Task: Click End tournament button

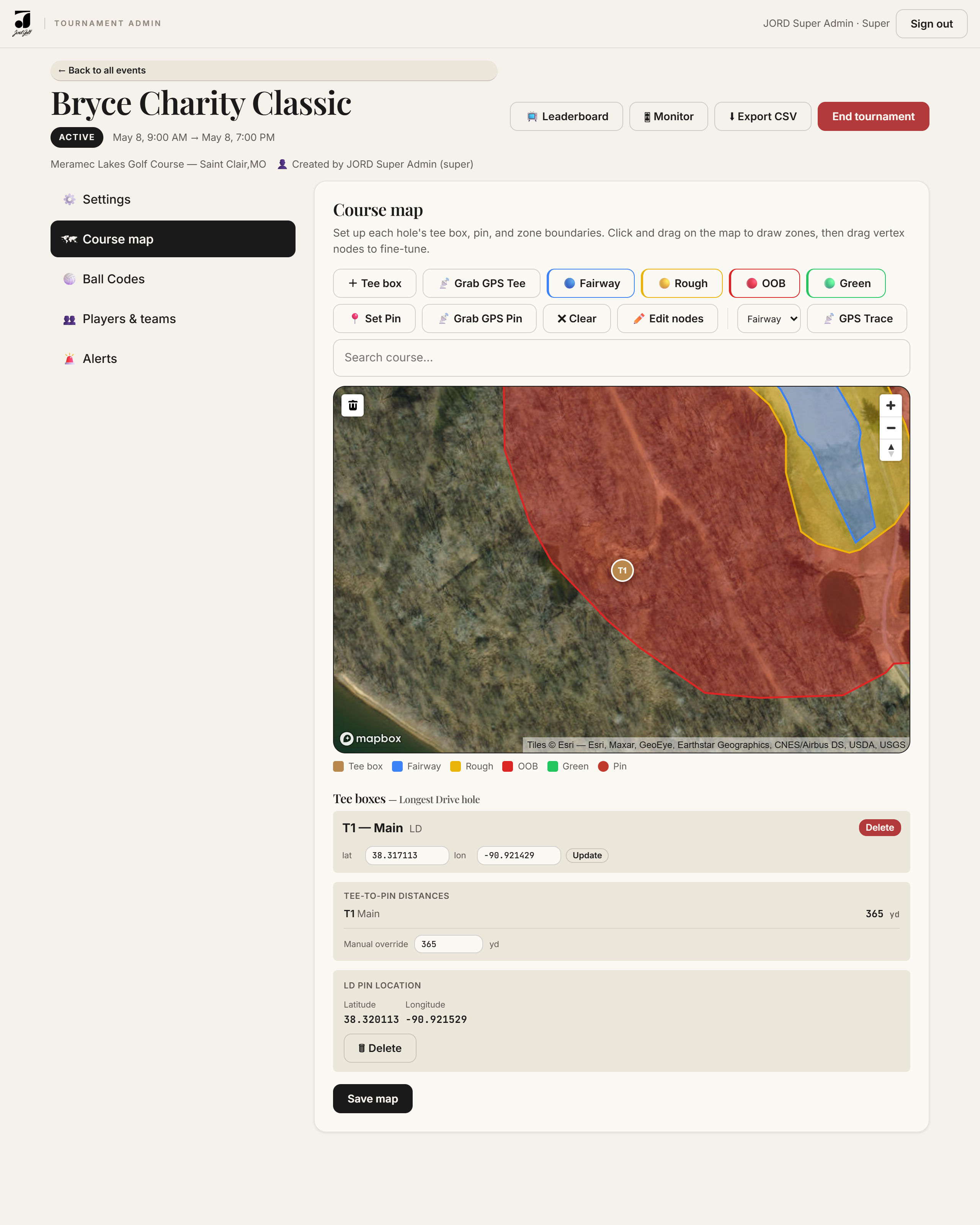Action: (873, 116)
